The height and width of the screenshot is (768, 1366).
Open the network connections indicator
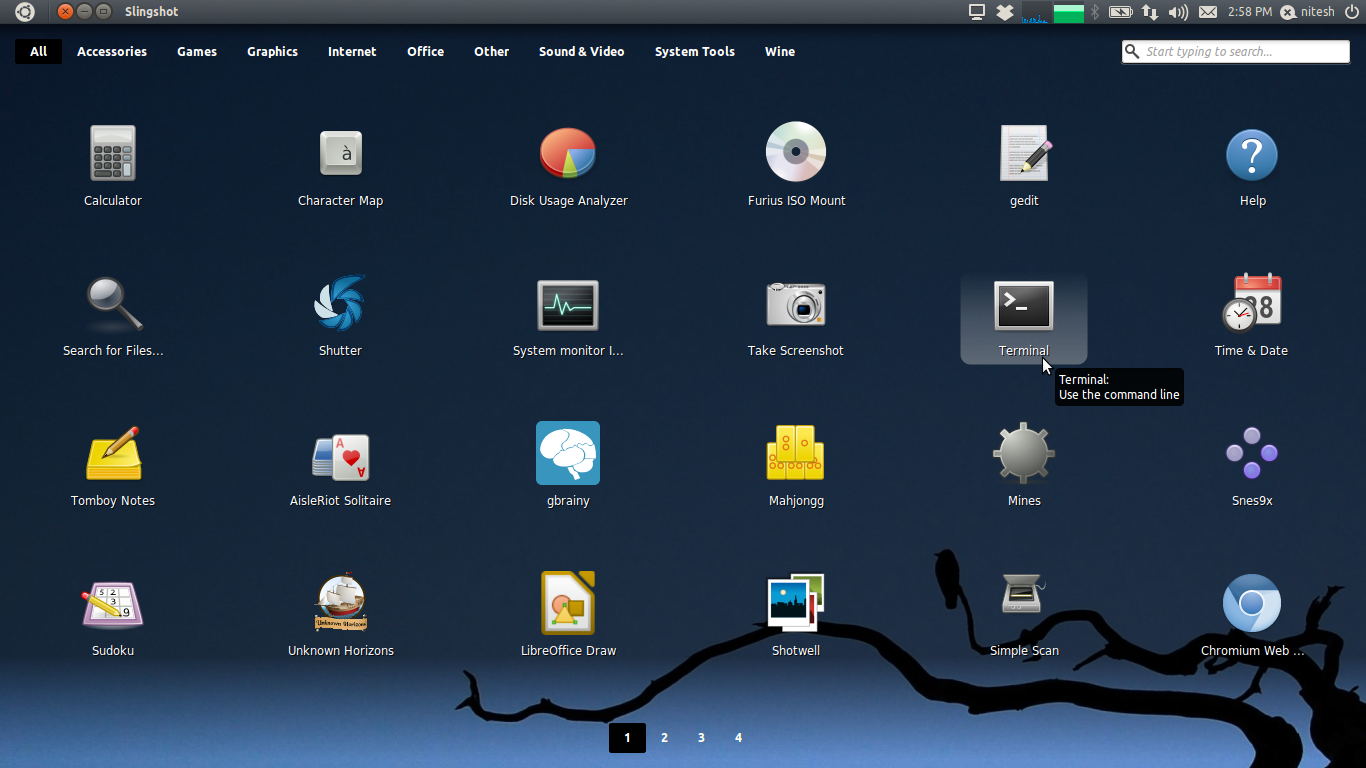1150,12
